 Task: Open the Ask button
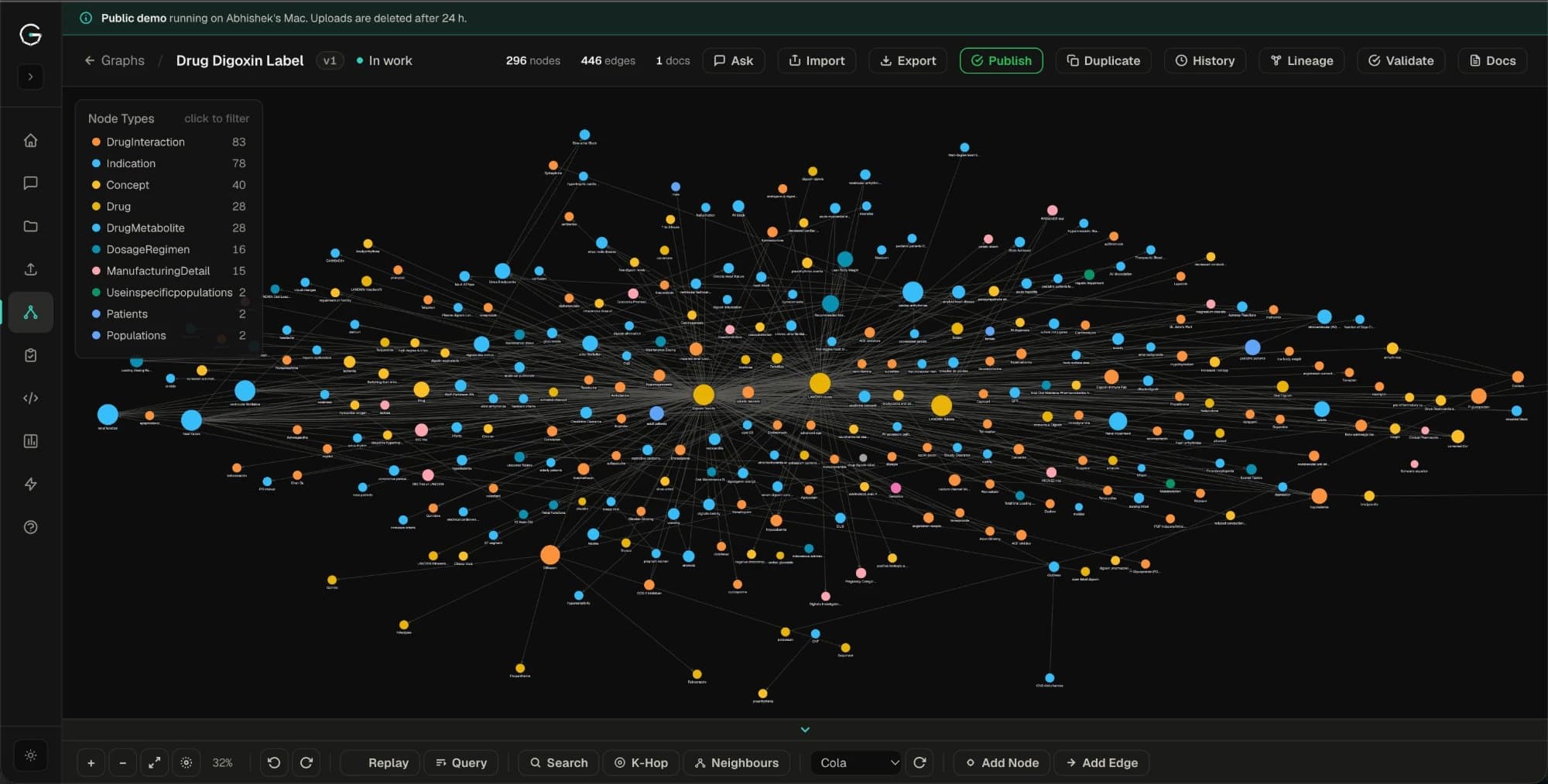point(733,60)
